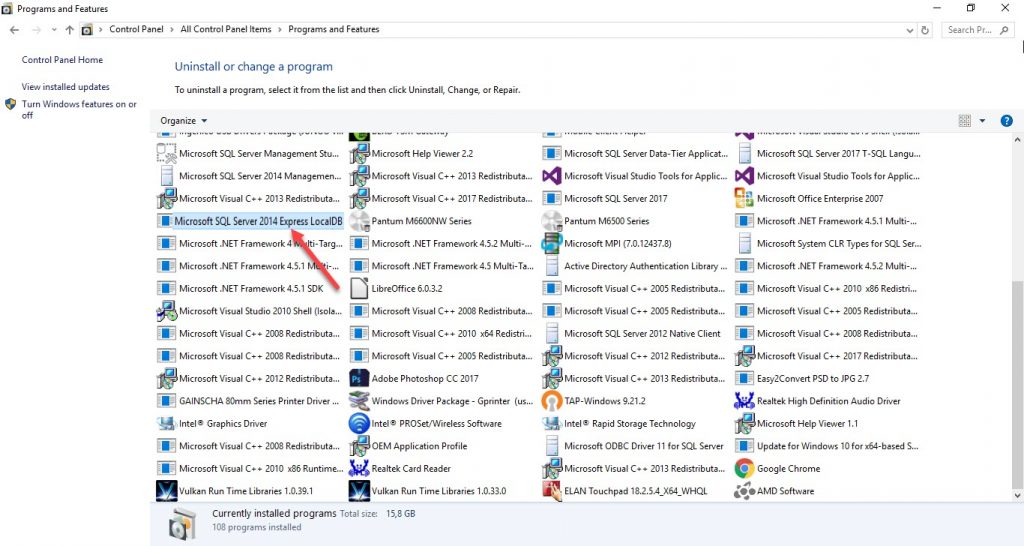Image resolution: width=1024 pixels, height=546 pixels.
Task: Expand the view options dropdown arrow
Action: click(x=982, y=121)
